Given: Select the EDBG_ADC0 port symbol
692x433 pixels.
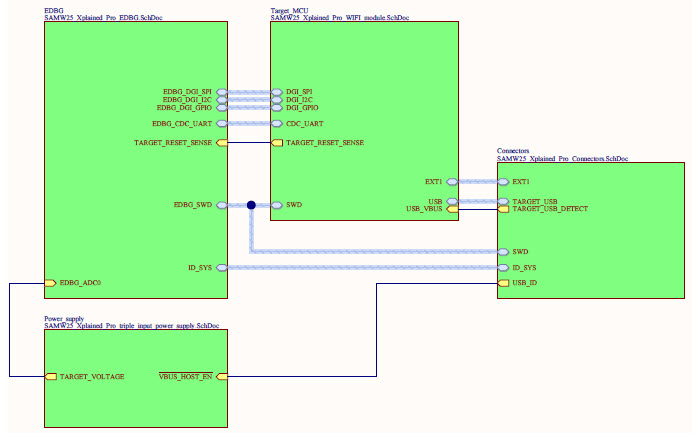Looking at the screenshot, I should (51, 283).
